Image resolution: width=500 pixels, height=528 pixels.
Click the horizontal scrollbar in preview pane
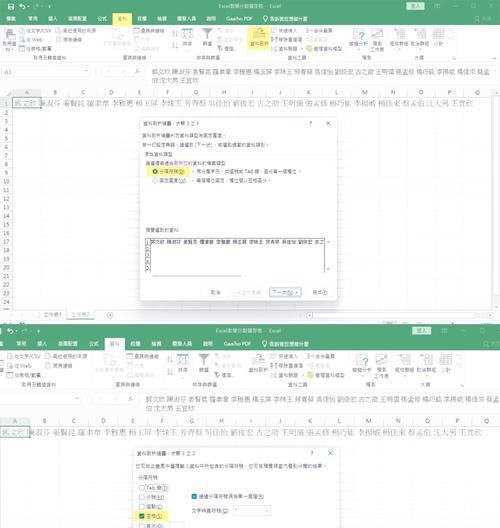point(196,276)
